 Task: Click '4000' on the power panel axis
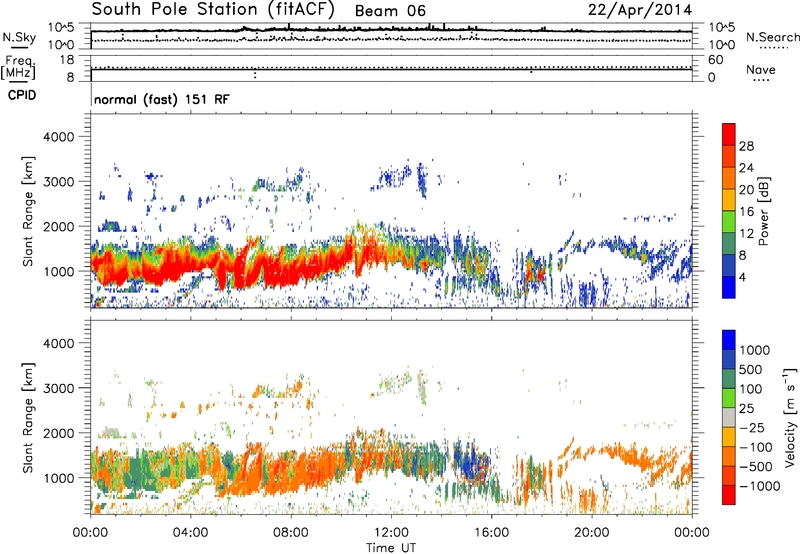pyautogui.click(x=58, y=137)
